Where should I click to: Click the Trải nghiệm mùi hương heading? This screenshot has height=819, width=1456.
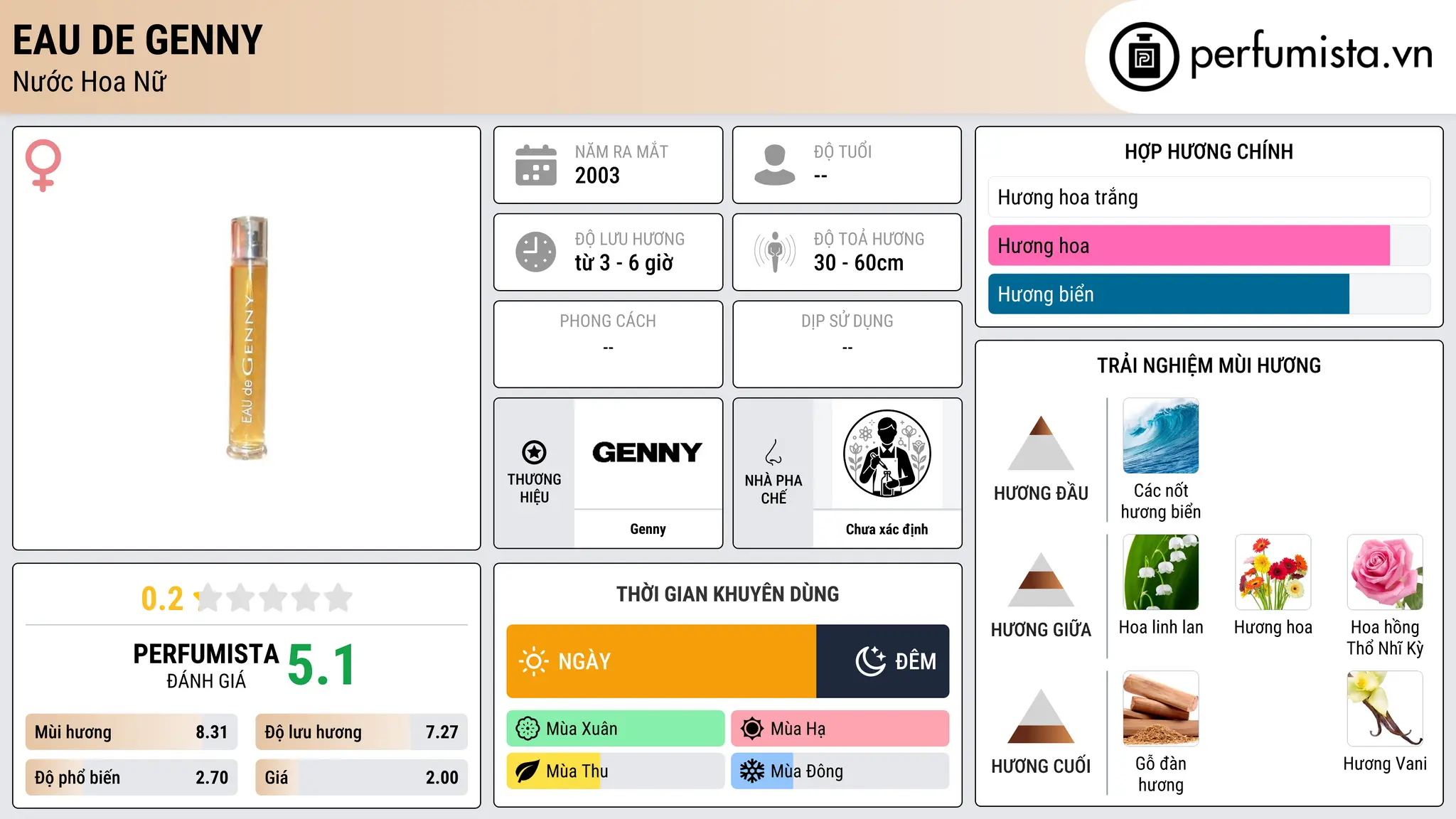pyautogui.click(x=1209, y=365)
